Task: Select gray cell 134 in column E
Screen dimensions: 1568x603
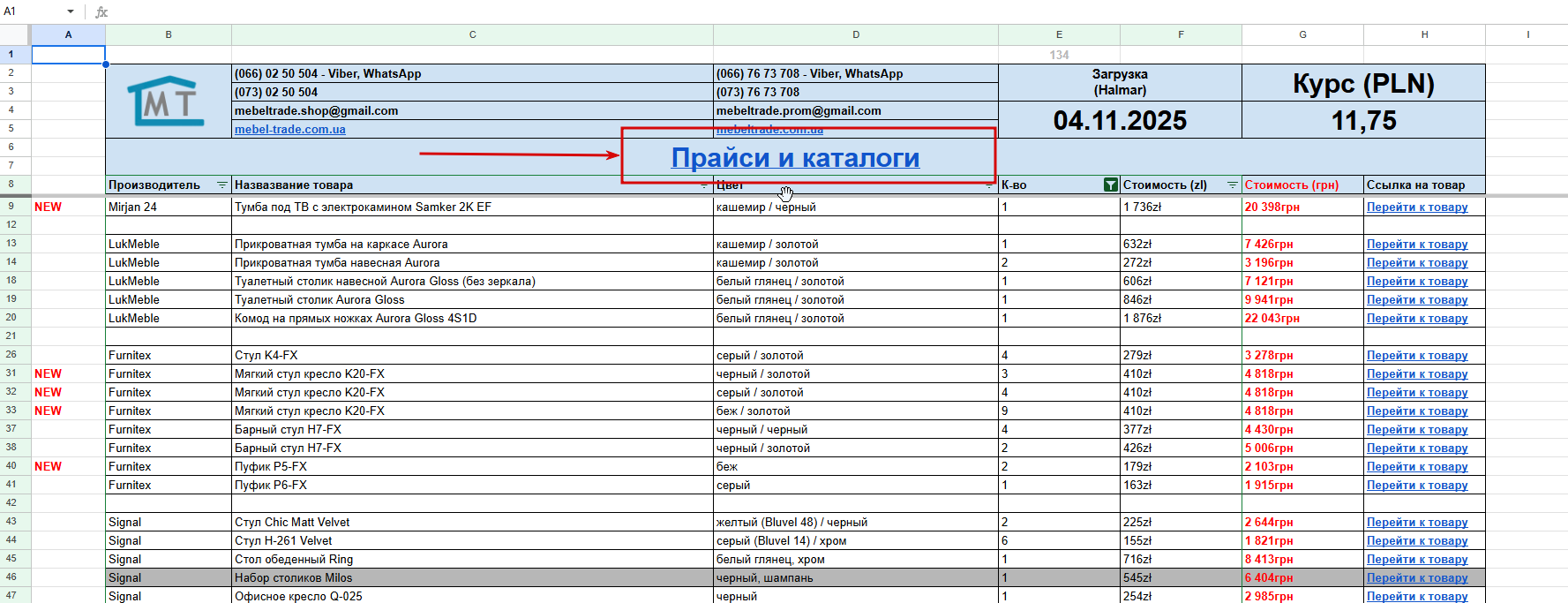Action: (1059, 55)
